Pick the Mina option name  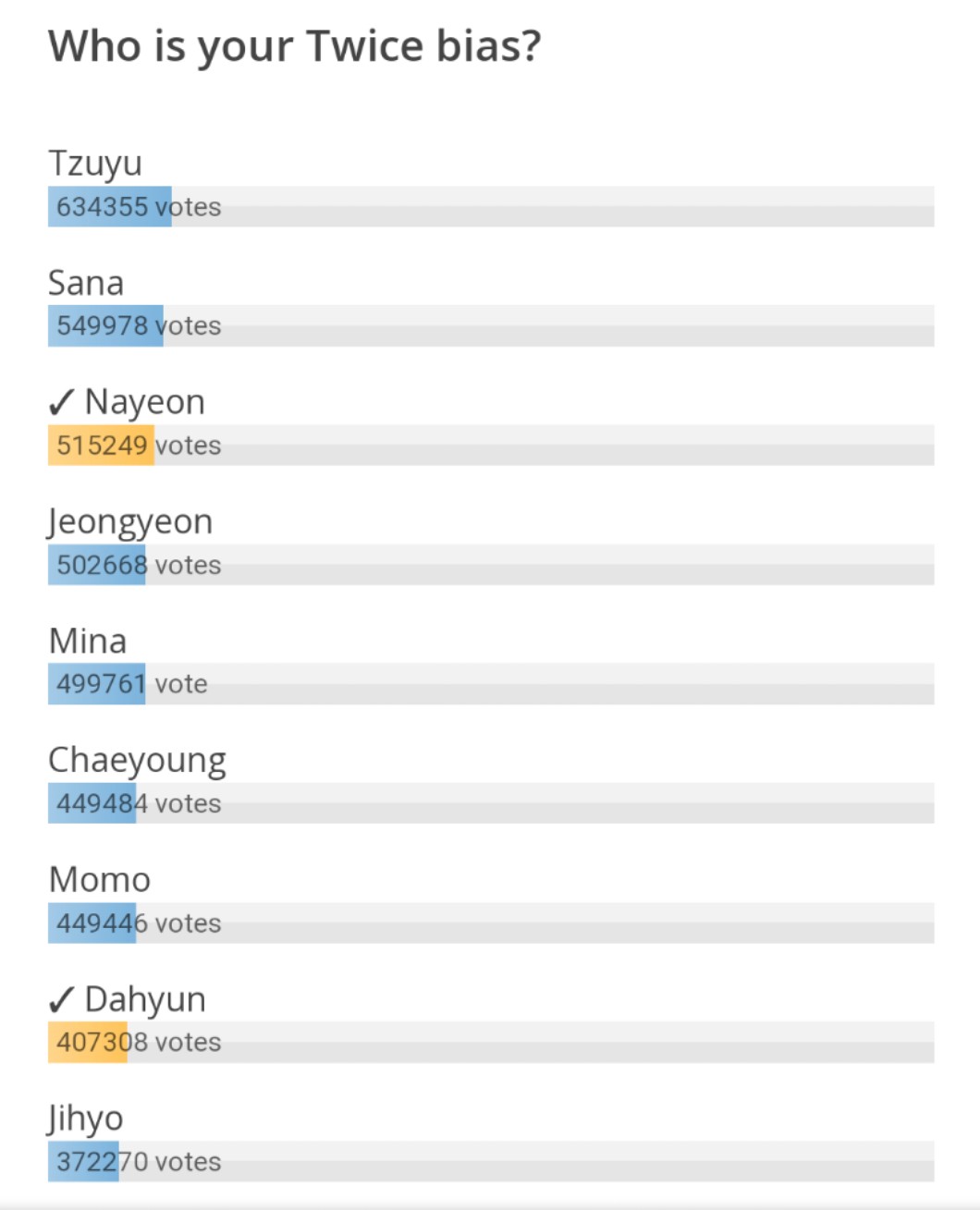[88, 641]
